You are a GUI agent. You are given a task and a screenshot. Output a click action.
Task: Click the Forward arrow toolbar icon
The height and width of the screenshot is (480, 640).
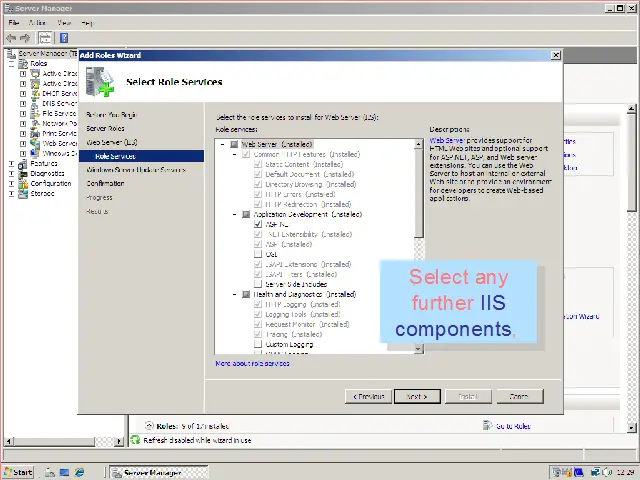(x=25, y=38)
